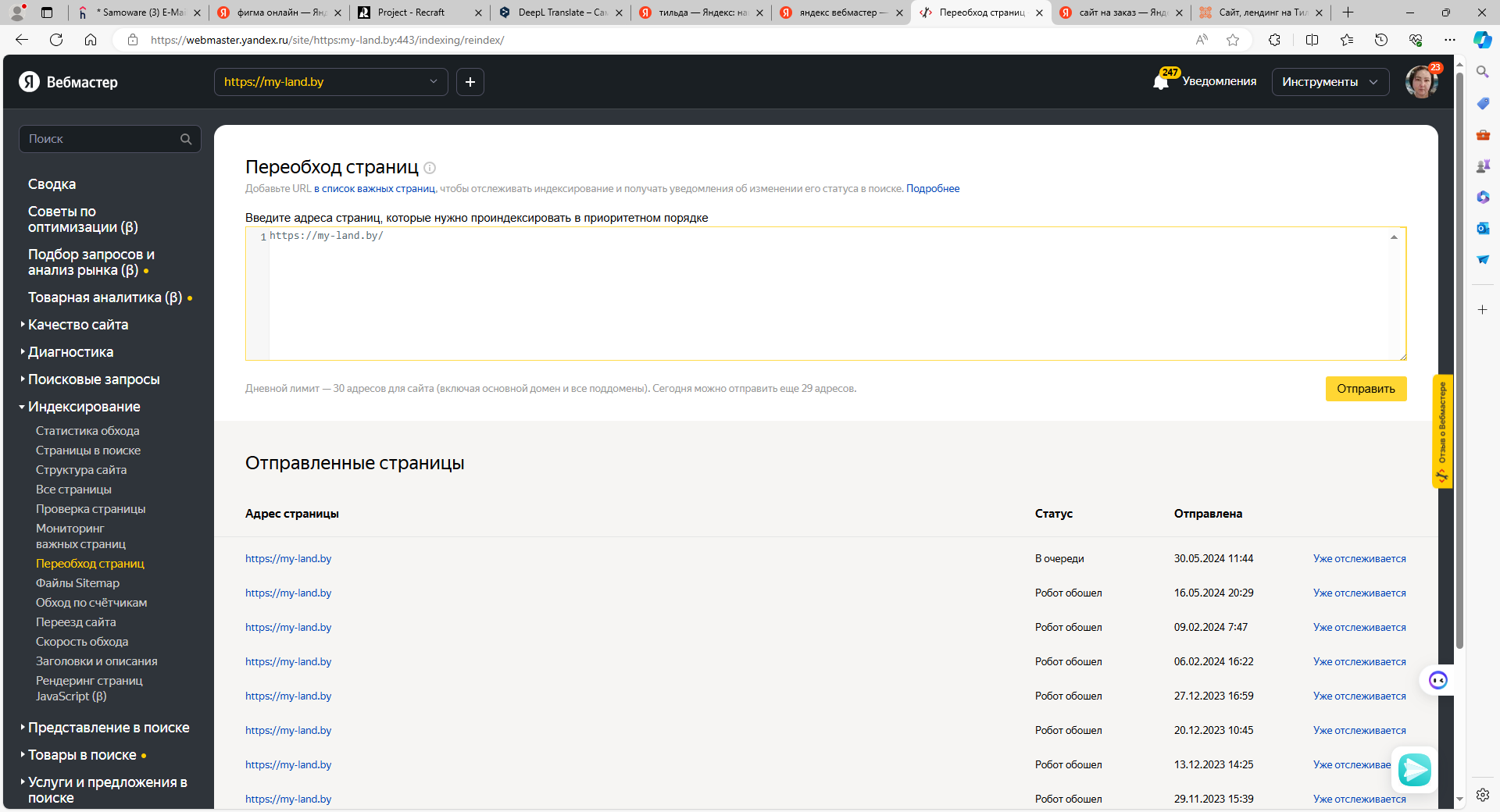Open Edge sidebar shopping tag icon
Viewport: 1500px width, 812px height.
[1482, 103]
